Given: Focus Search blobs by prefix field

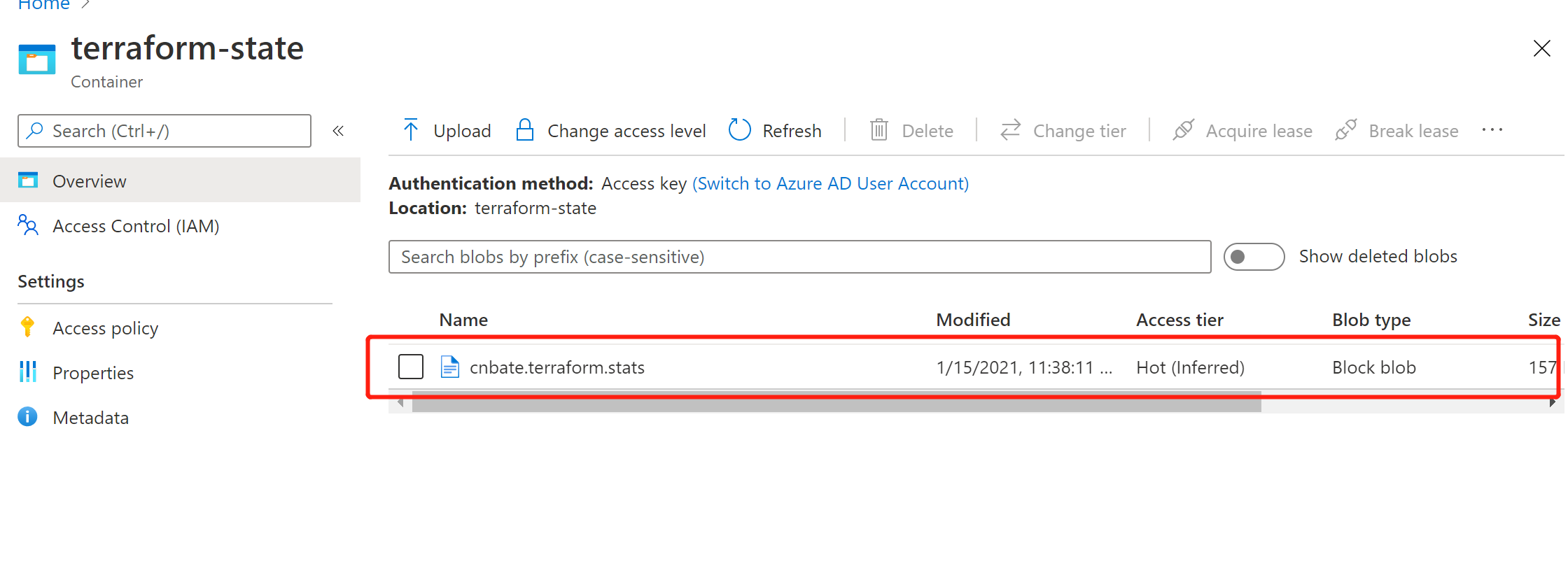Looking at the screenshot, I should [799, 257].
